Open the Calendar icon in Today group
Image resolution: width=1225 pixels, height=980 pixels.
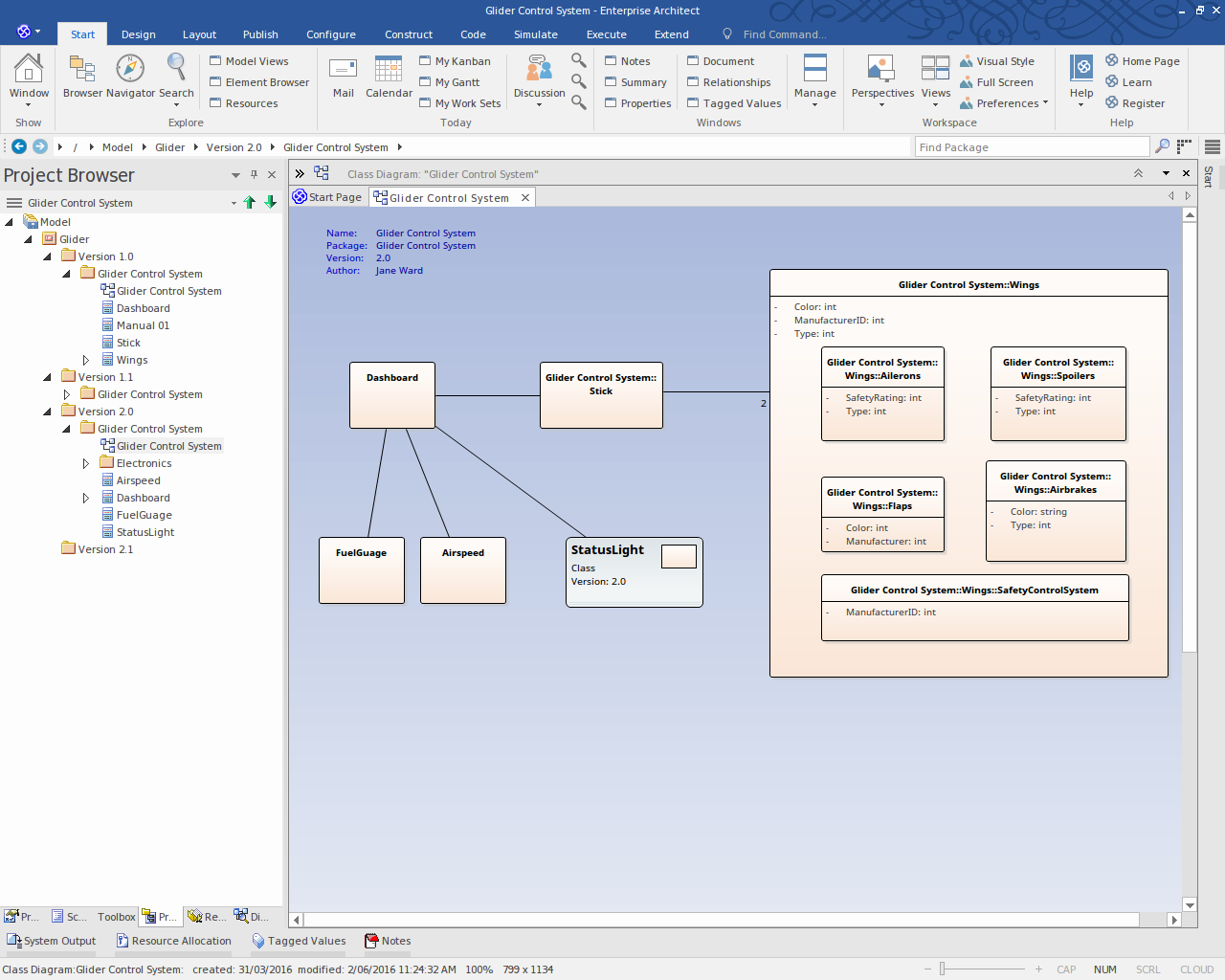[389, 70]
